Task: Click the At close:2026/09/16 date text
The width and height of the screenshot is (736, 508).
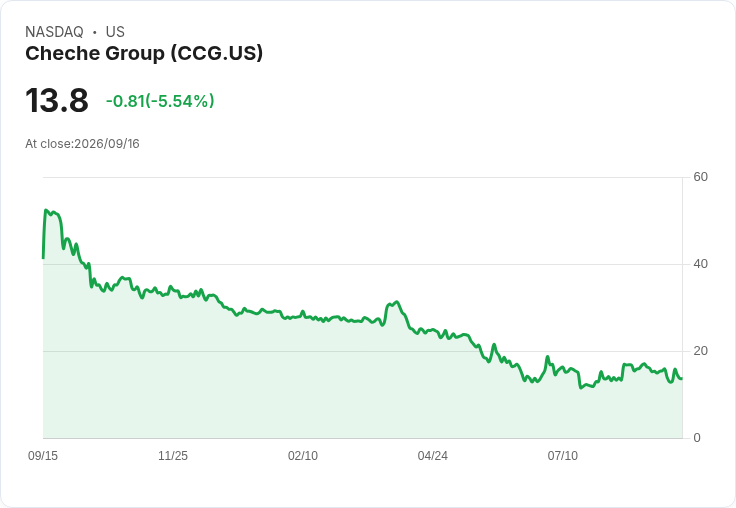Action: (82, 144)
